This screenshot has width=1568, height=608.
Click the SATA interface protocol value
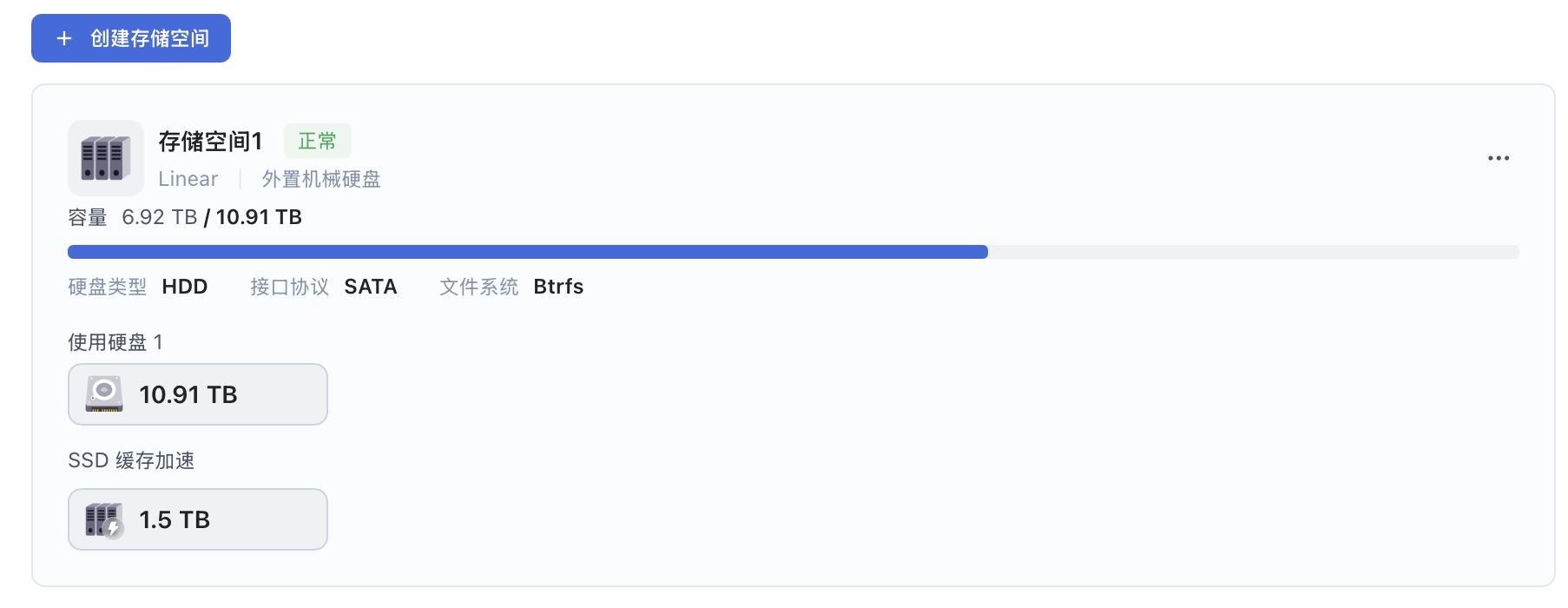pyautogui.click(x=371, y=287)
